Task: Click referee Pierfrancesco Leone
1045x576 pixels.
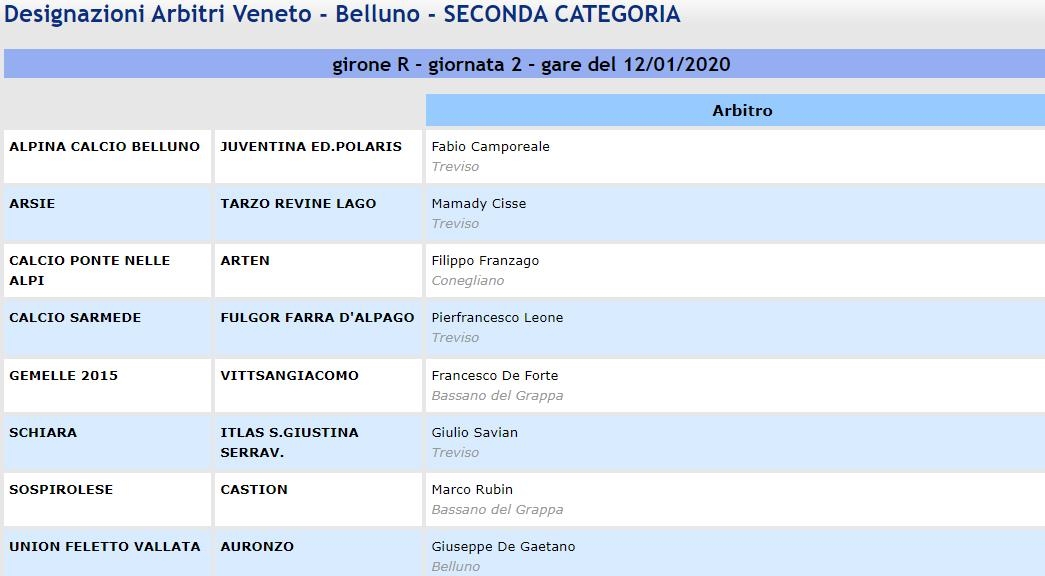Action: [x=497, y=317]
